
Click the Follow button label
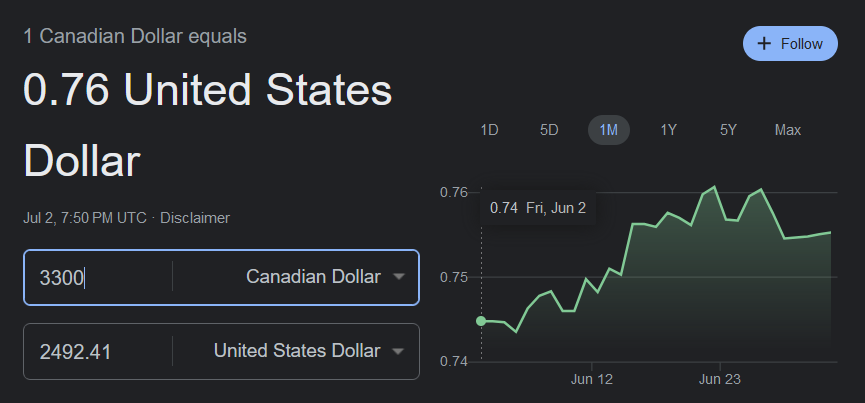802,44
